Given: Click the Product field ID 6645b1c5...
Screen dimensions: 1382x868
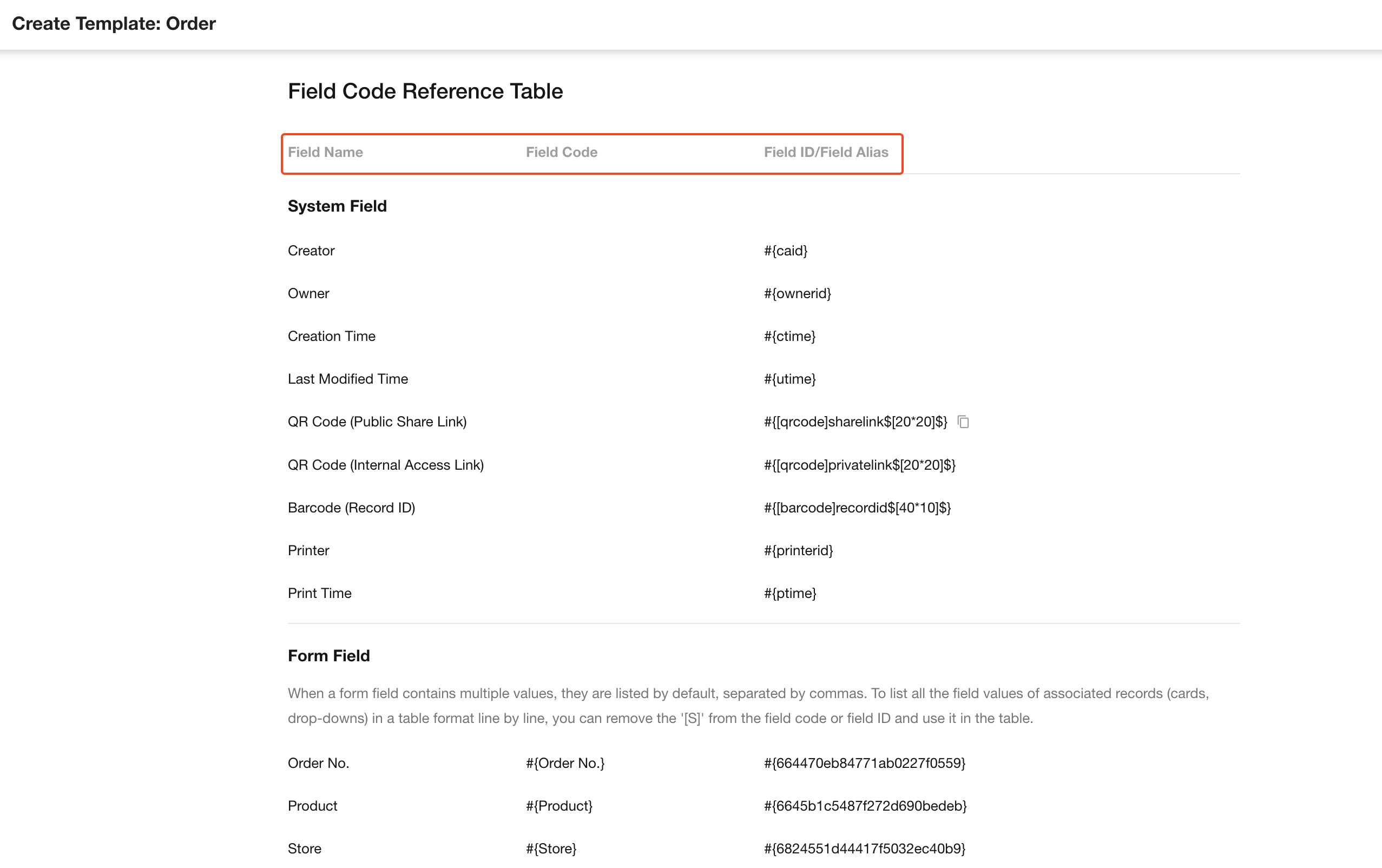Looking at the screenshot, I should (865, 806).
